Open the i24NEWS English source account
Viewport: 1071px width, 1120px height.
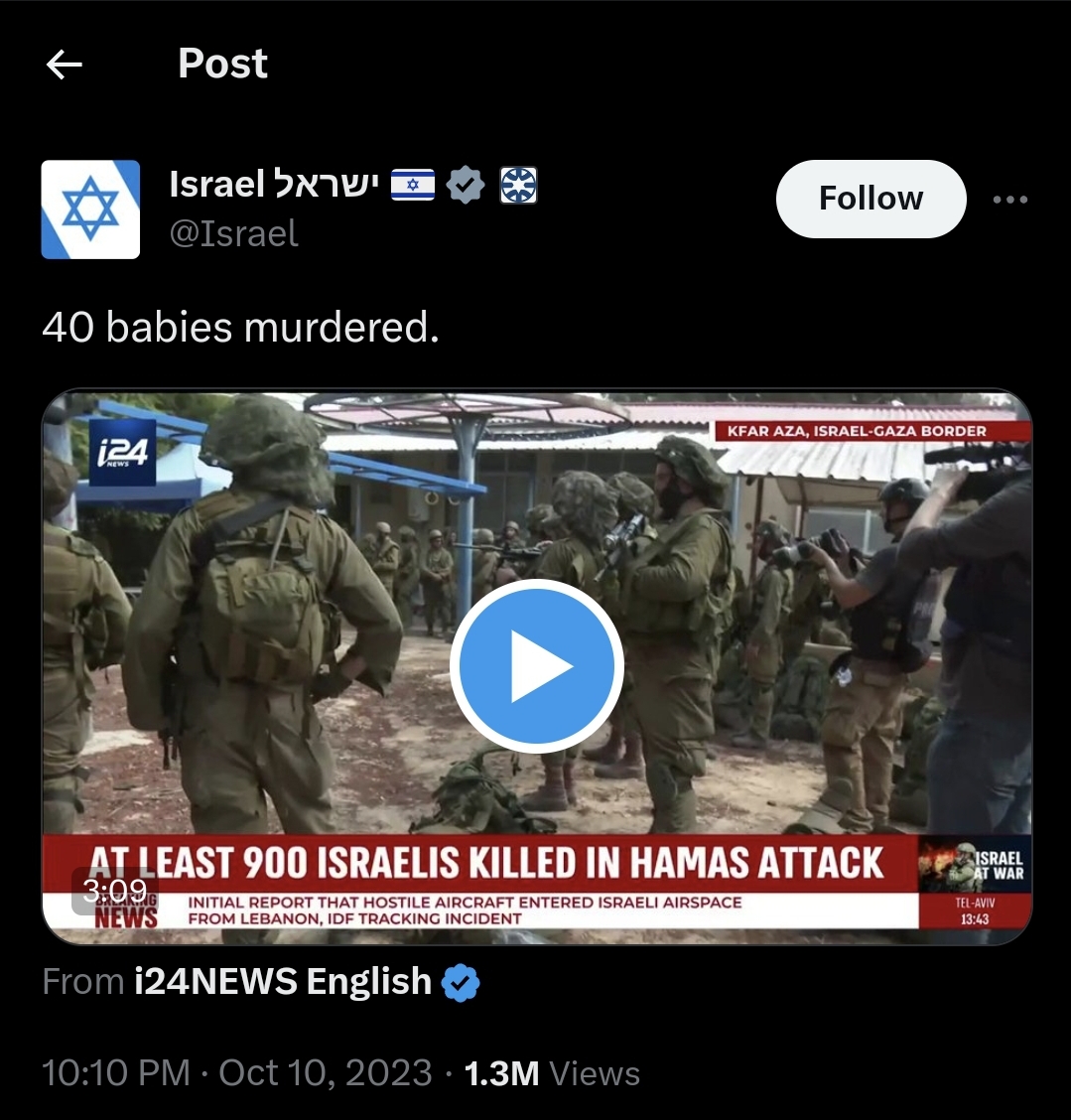283,981
